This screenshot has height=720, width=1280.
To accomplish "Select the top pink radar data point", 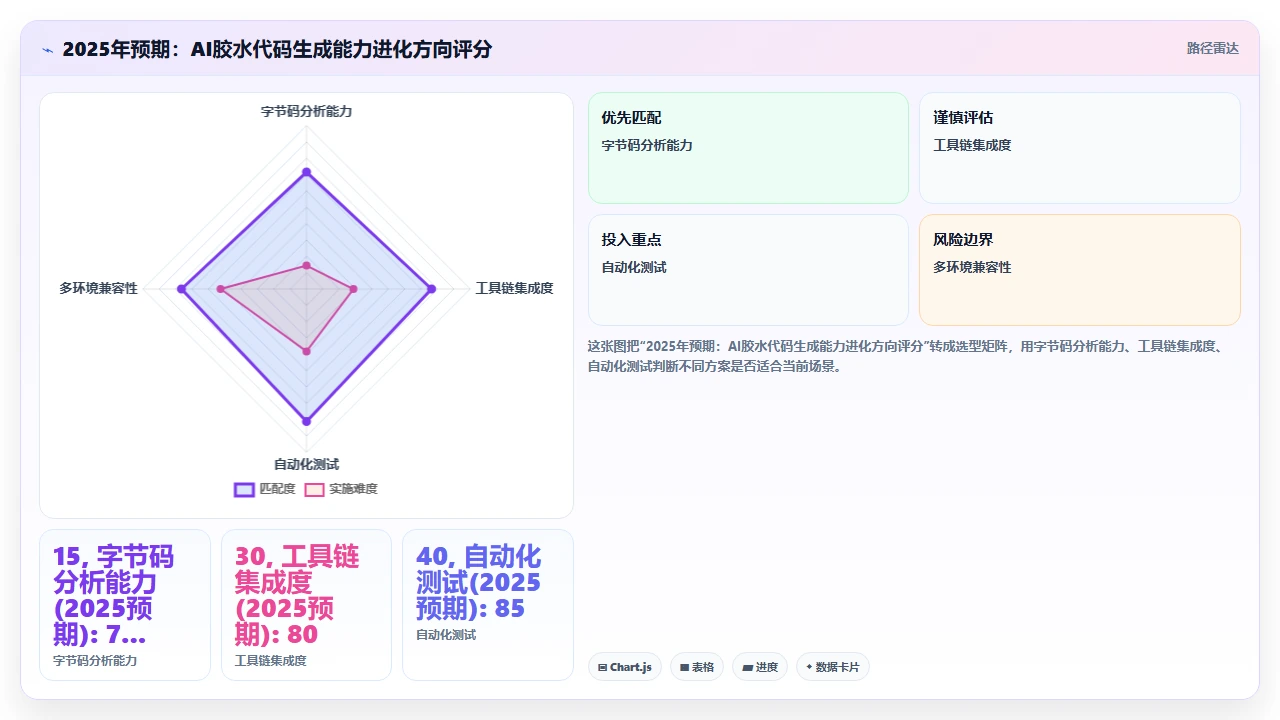I will (x=307, y=265).
